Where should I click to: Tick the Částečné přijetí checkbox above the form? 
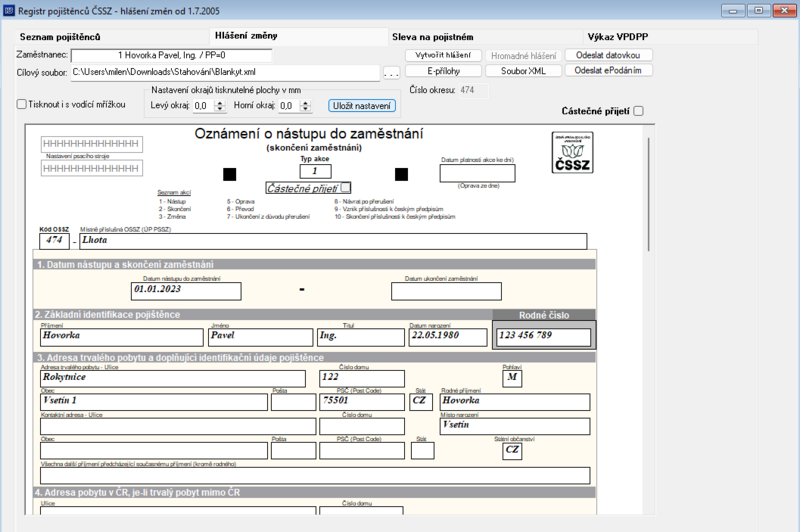click(x=638, y=111)
